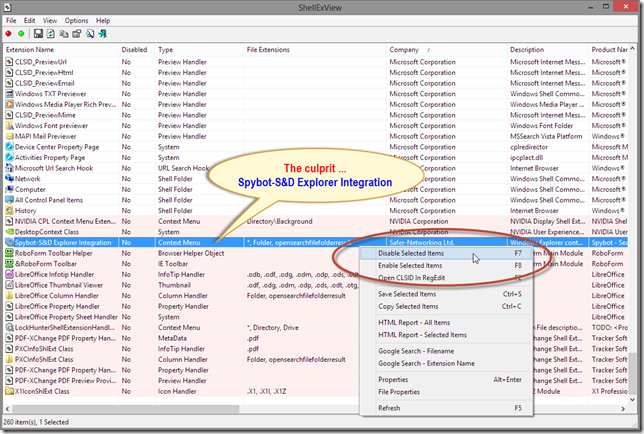Choose Disable Selected Items in context menu
Screen dimensions: 644x434
click(x=412, y=254)
